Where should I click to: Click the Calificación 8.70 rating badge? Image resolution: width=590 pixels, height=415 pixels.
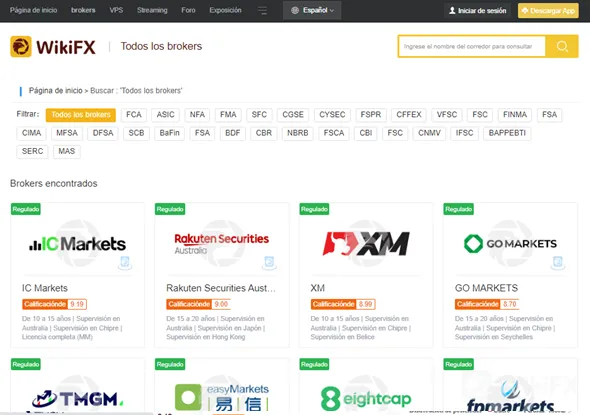click(487, 304)
